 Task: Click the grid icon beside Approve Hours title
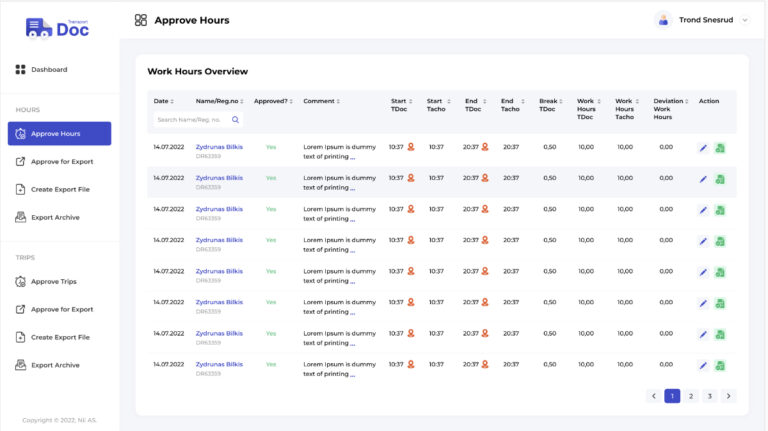141,20
